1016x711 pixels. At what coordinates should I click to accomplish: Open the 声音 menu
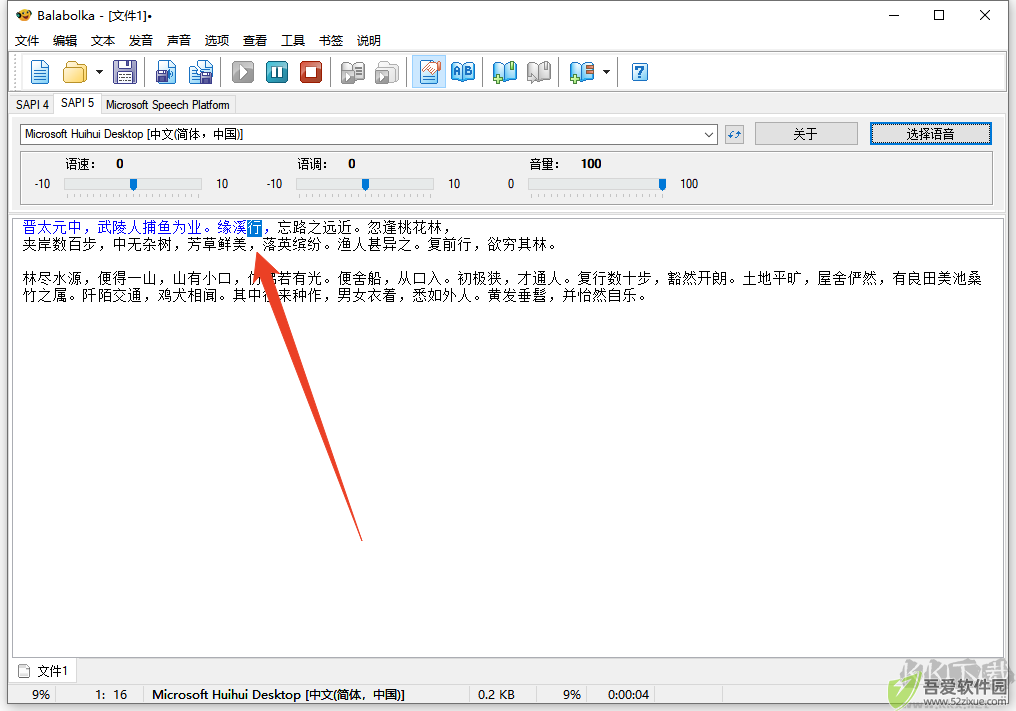[x=179, y=40]
